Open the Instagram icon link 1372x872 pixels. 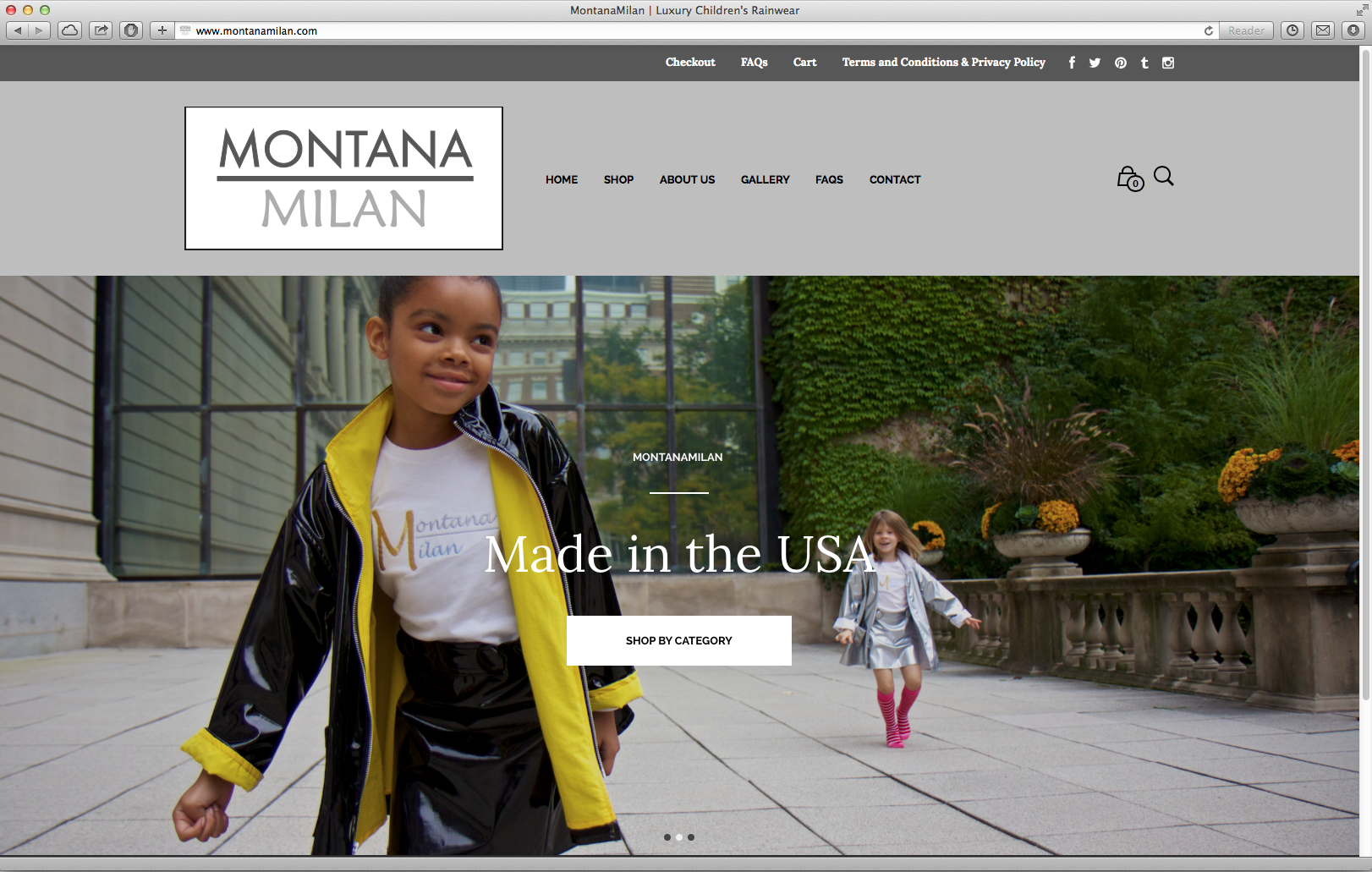(1168, 63)
